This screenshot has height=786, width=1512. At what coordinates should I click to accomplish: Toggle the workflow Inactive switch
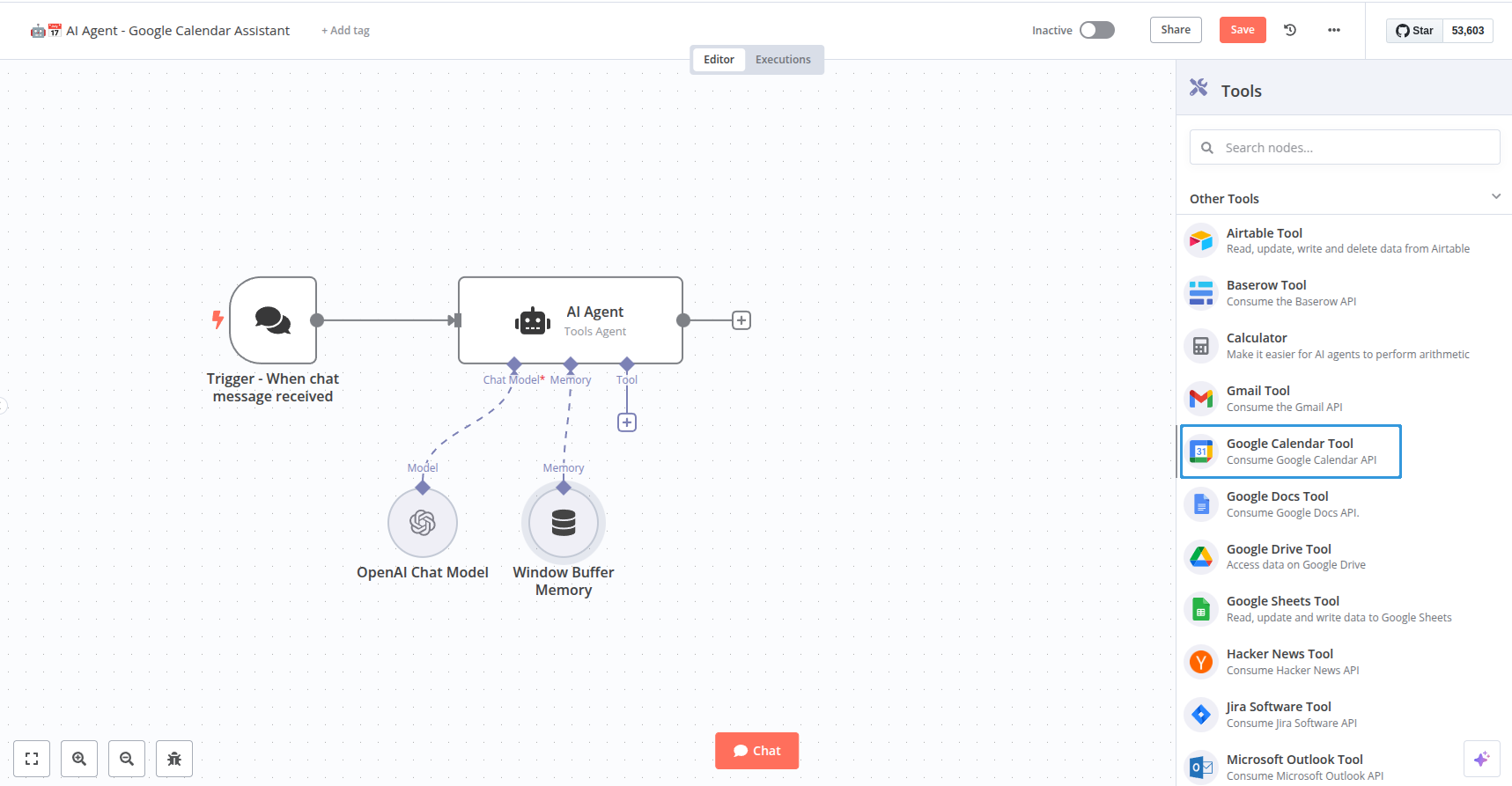tap(1097, 30)
